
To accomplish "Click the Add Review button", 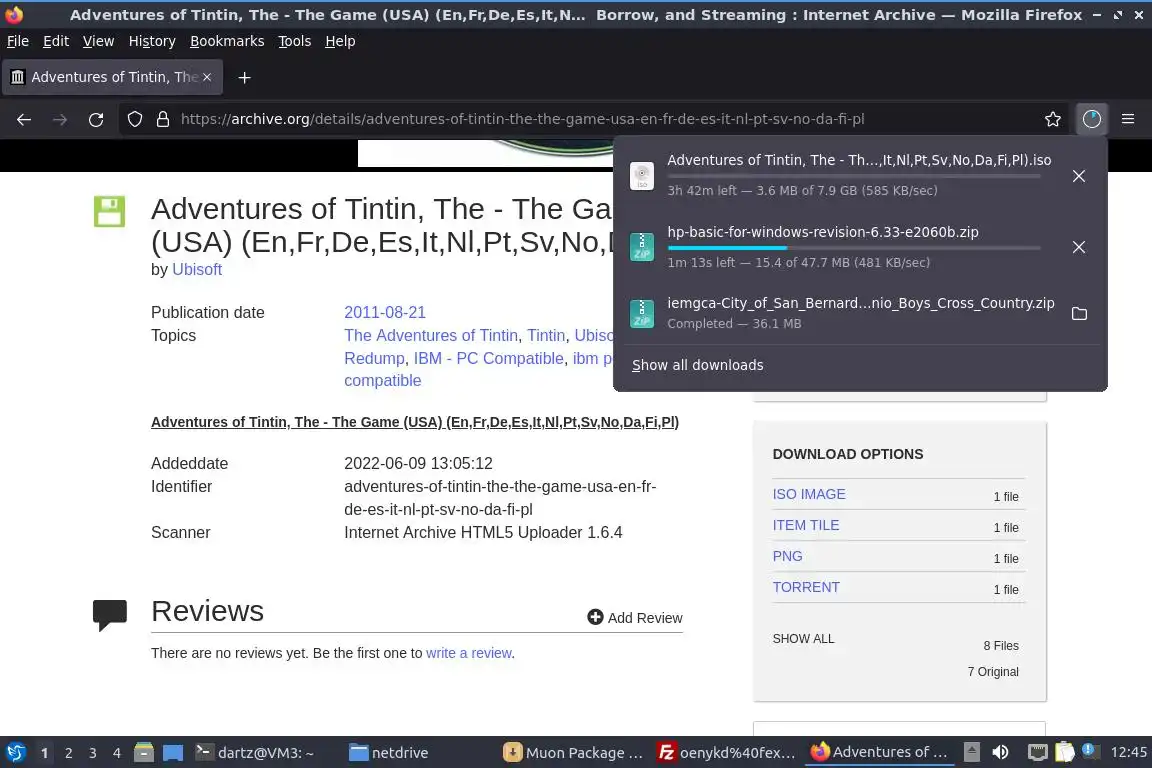I will coord(635,617).
